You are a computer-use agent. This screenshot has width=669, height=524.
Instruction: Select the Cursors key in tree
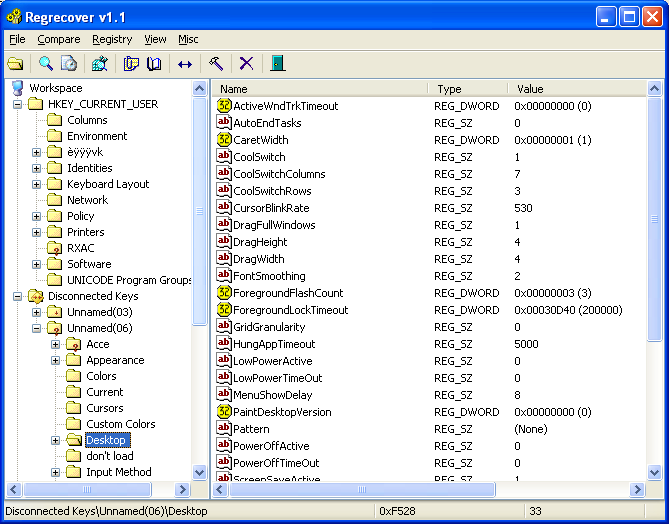(105, 408)
